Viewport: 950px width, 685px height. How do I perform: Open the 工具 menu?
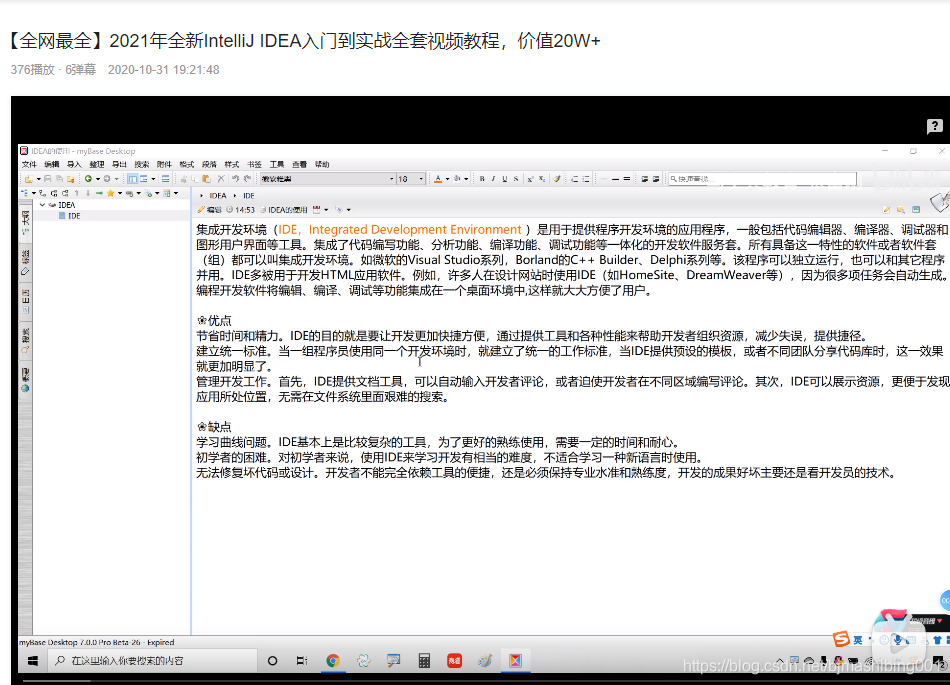coord(277,164)
